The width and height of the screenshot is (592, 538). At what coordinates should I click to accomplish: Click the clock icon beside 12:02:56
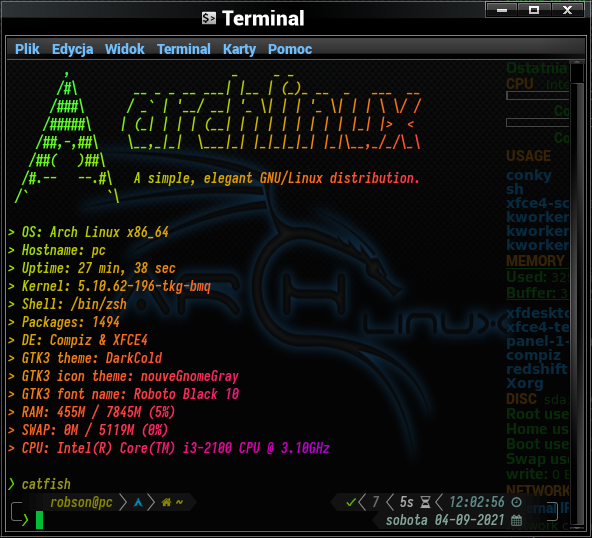coord(516,502)
